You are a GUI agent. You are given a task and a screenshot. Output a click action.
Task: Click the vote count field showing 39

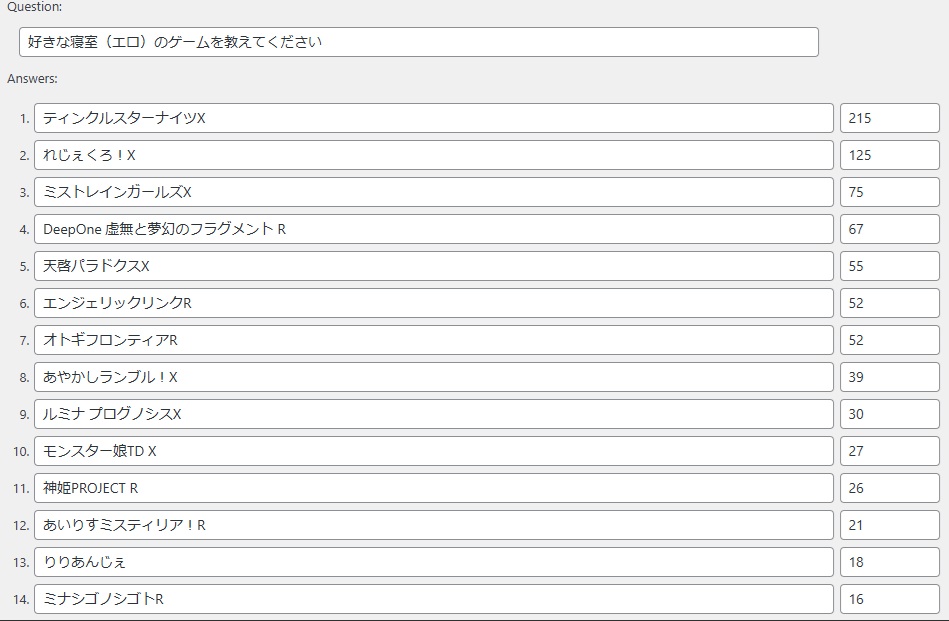[889, 377]
